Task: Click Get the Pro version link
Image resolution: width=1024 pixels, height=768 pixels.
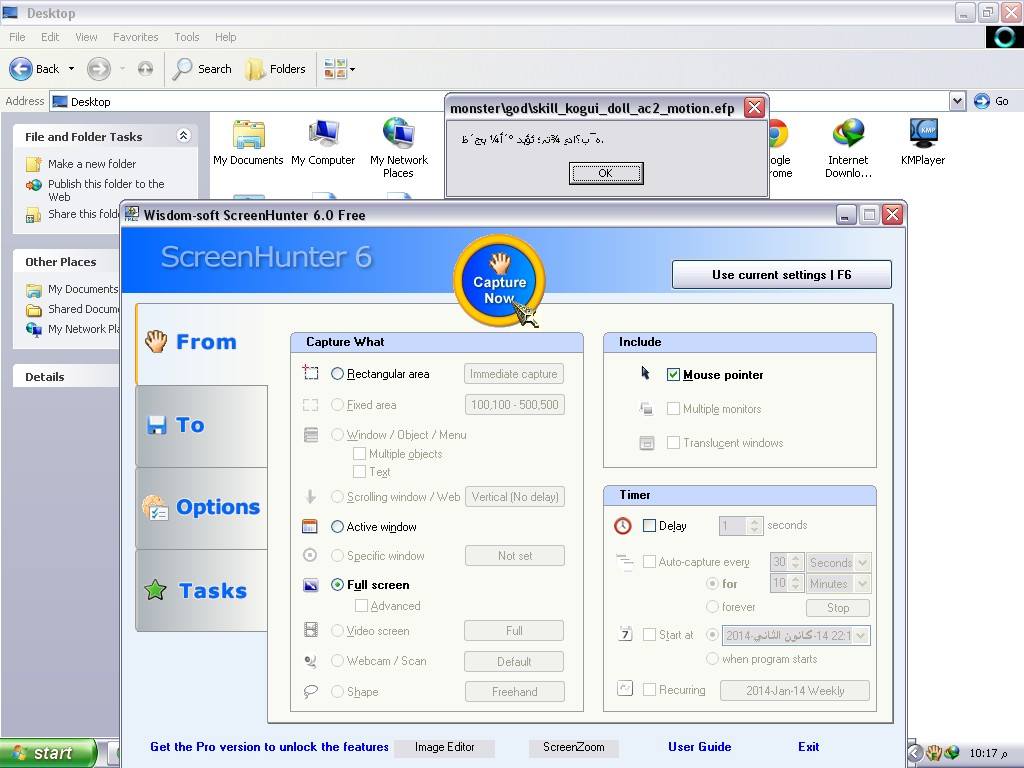Action: coord(269,746)
